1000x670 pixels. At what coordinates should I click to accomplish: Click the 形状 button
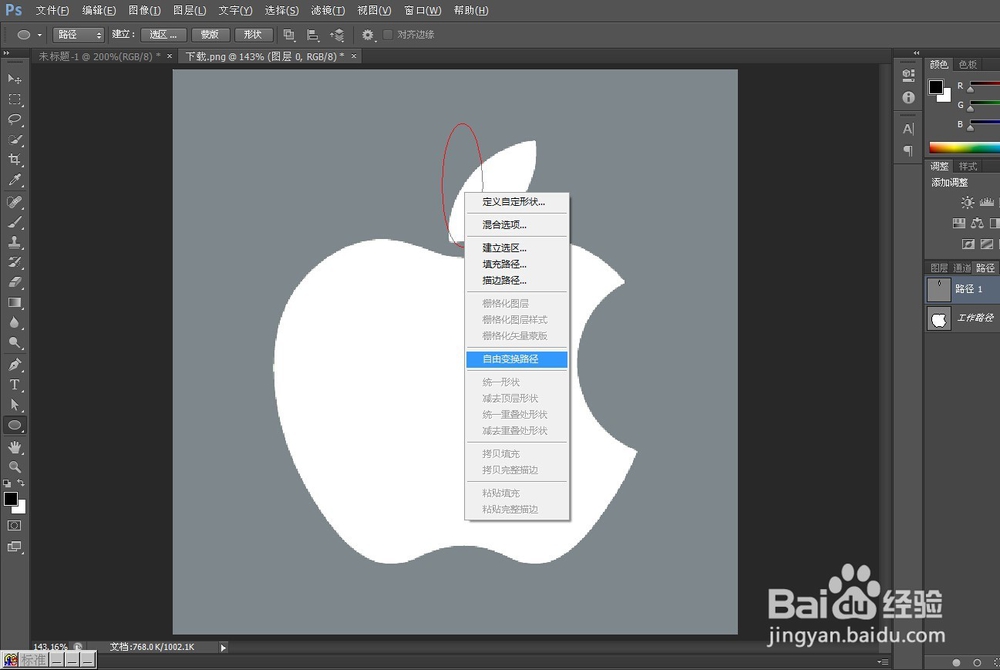253,35
